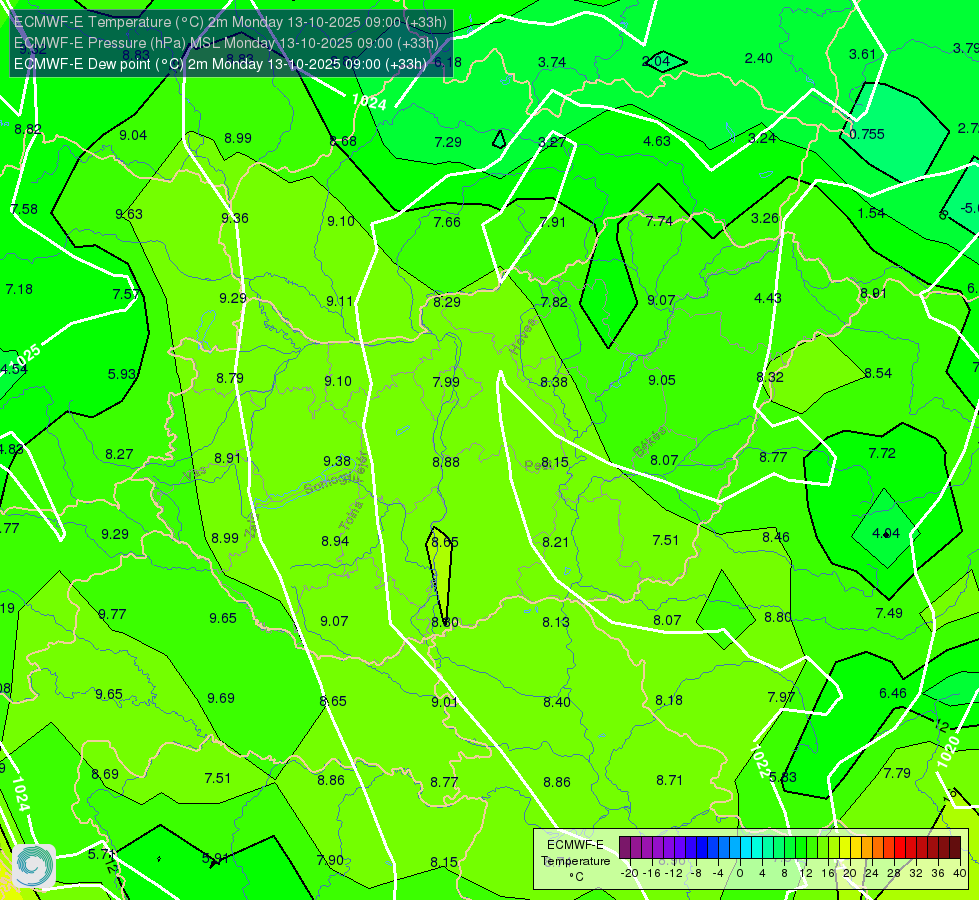Click the dew point value 7.82

pyautogui.click(x=554, y=302)
